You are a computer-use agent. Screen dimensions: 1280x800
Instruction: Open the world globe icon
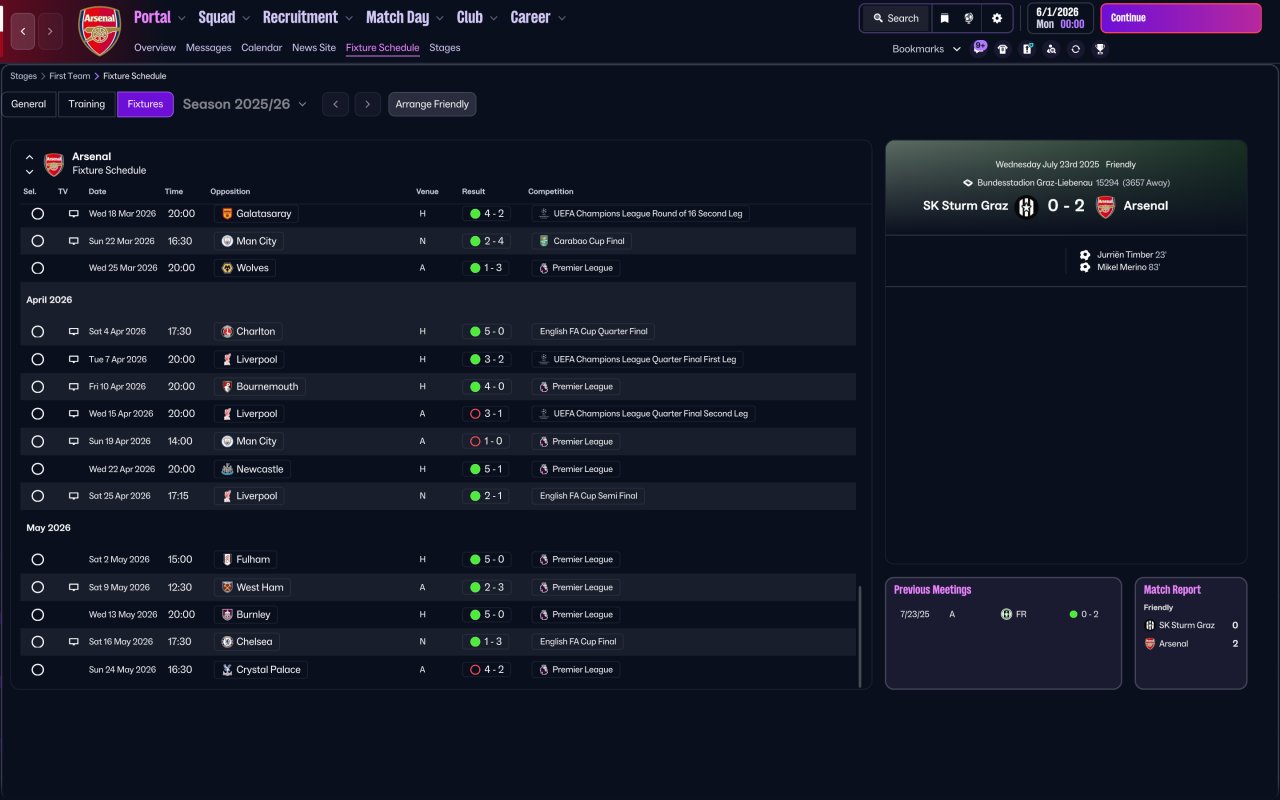pos(969,18)
